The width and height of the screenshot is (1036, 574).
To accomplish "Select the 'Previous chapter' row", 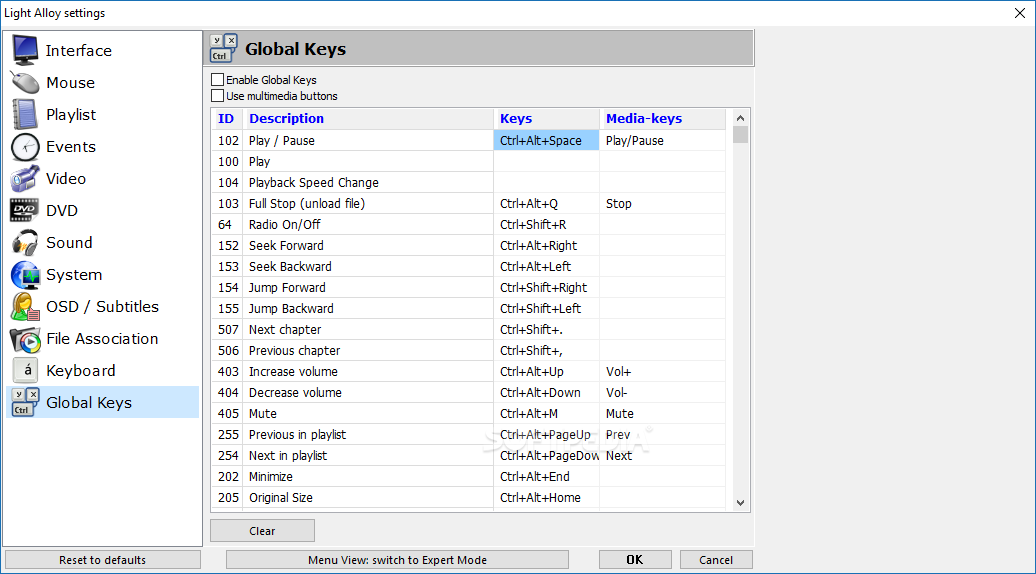I will (468, 351).
